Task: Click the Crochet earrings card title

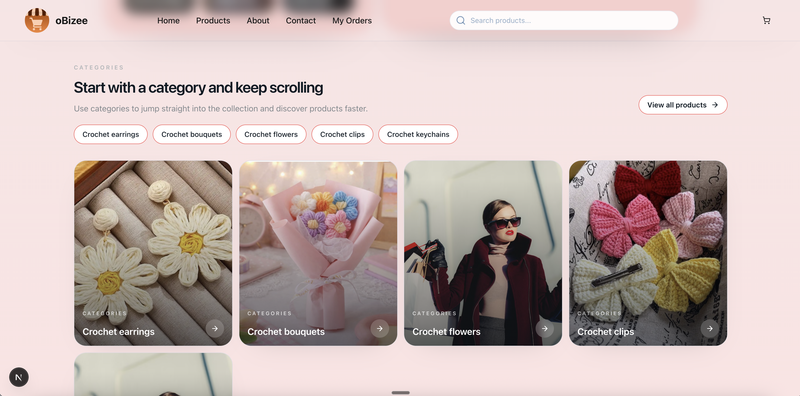Action: pyautogui.click(x=118, y=332)
